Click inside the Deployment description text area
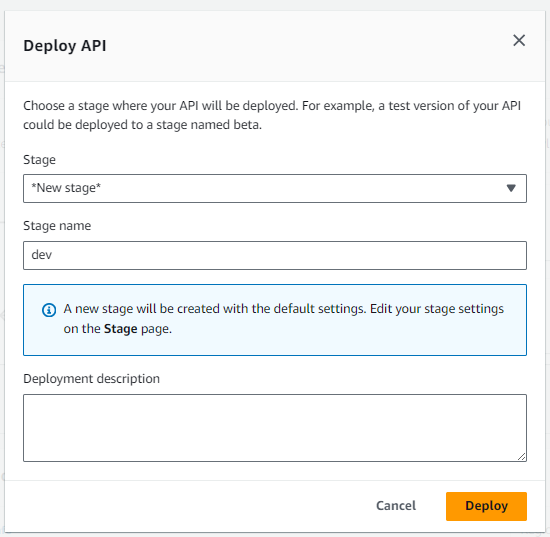This screenshot has width=550, height=537. click(275, 428)
